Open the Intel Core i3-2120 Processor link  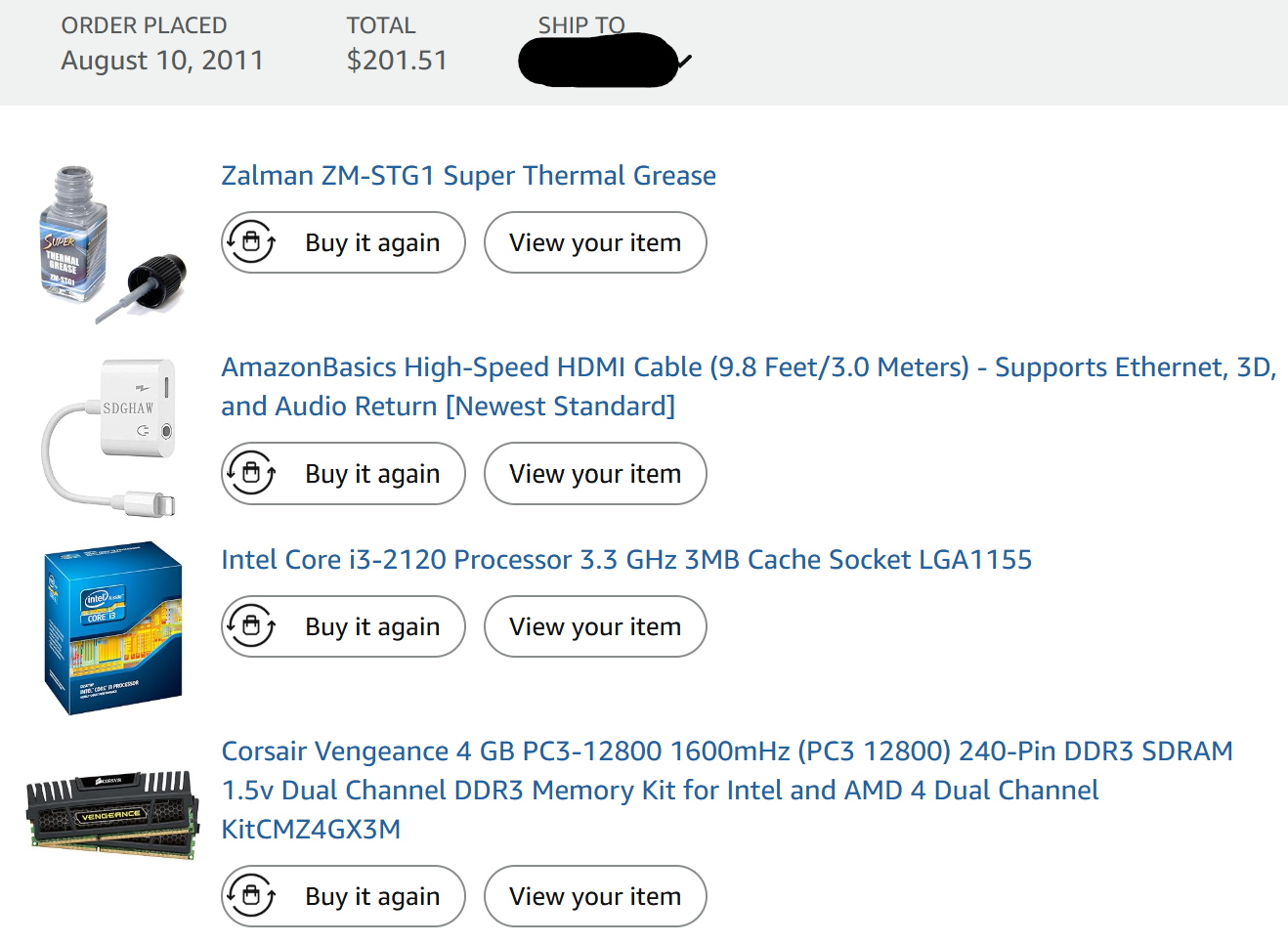tap(625, 560)
